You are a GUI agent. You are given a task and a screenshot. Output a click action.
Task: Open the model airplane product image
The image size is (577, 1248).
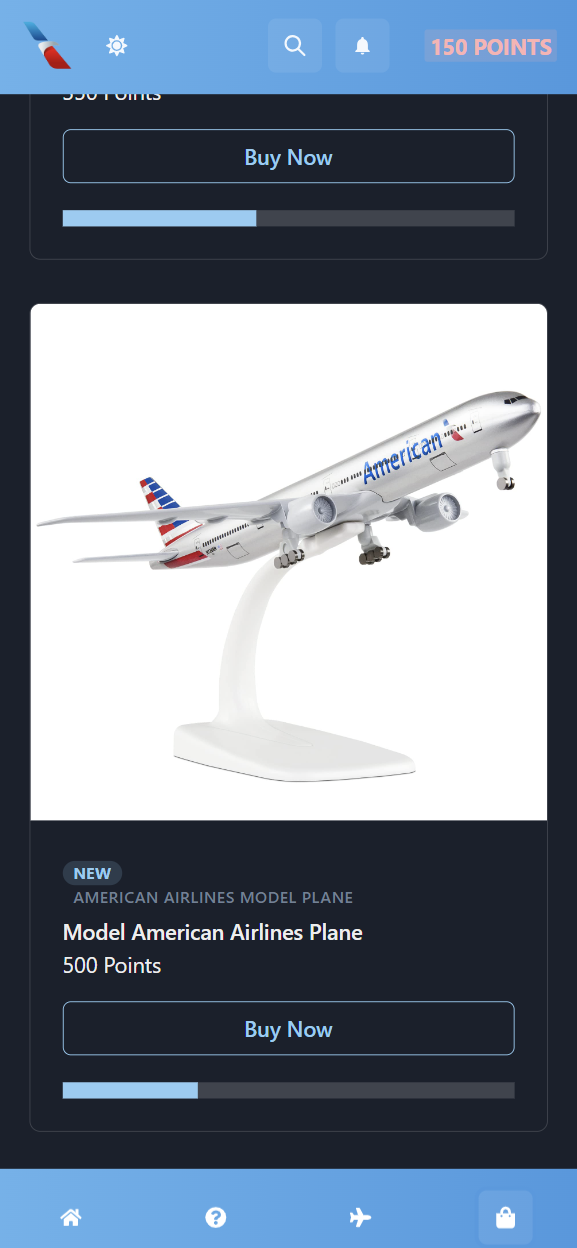pos(289,562)
